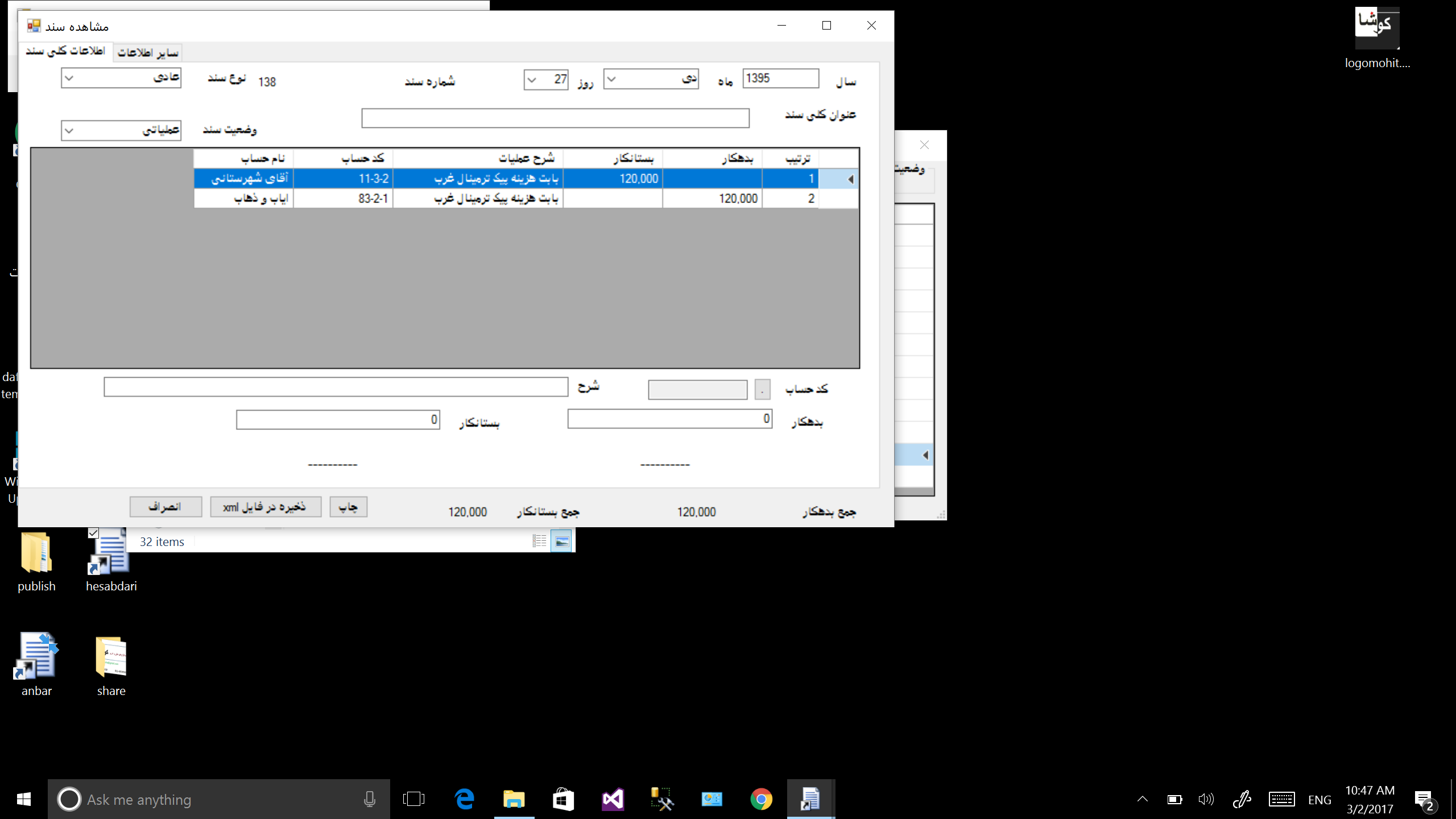Viewport: 1456px width, 819px height.
Task: Switch to the سایر اطلاعات tab
Action: point(147,53)
